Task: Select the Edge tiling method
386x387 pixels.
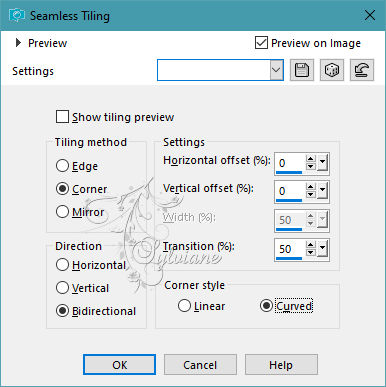Action: point(62,166)
